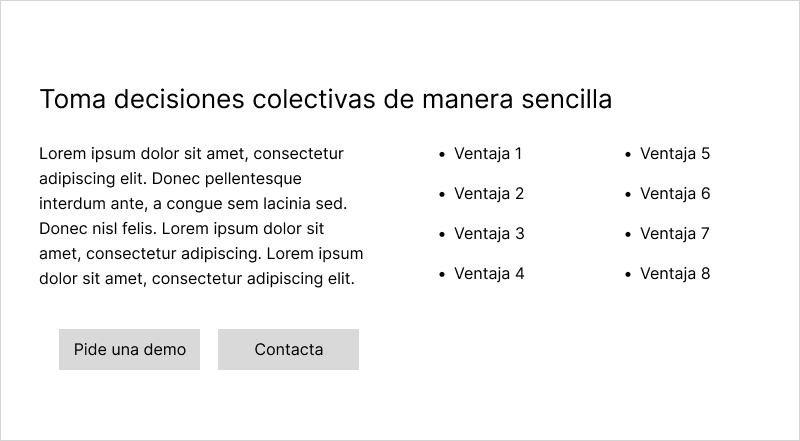The image size is (800, 441).
Task: Click the bullet point before Ventaja 1
Action: (x=442, y=155)
